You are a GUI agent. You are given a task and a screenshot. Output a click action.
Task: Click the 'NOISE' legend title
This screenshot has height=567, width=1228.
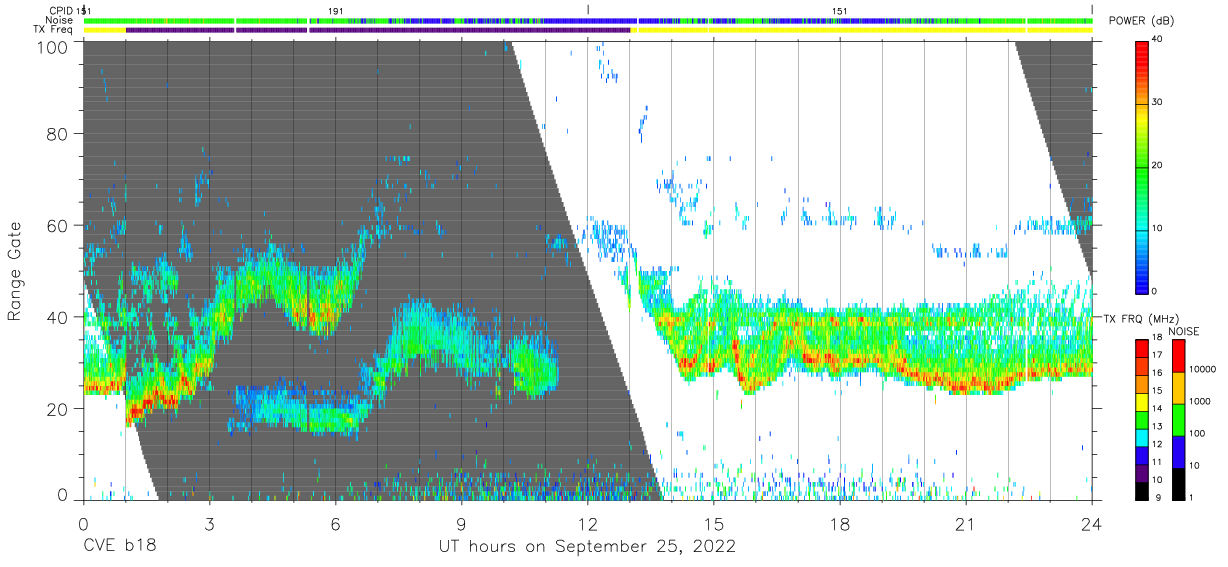tap(1186, 332)
